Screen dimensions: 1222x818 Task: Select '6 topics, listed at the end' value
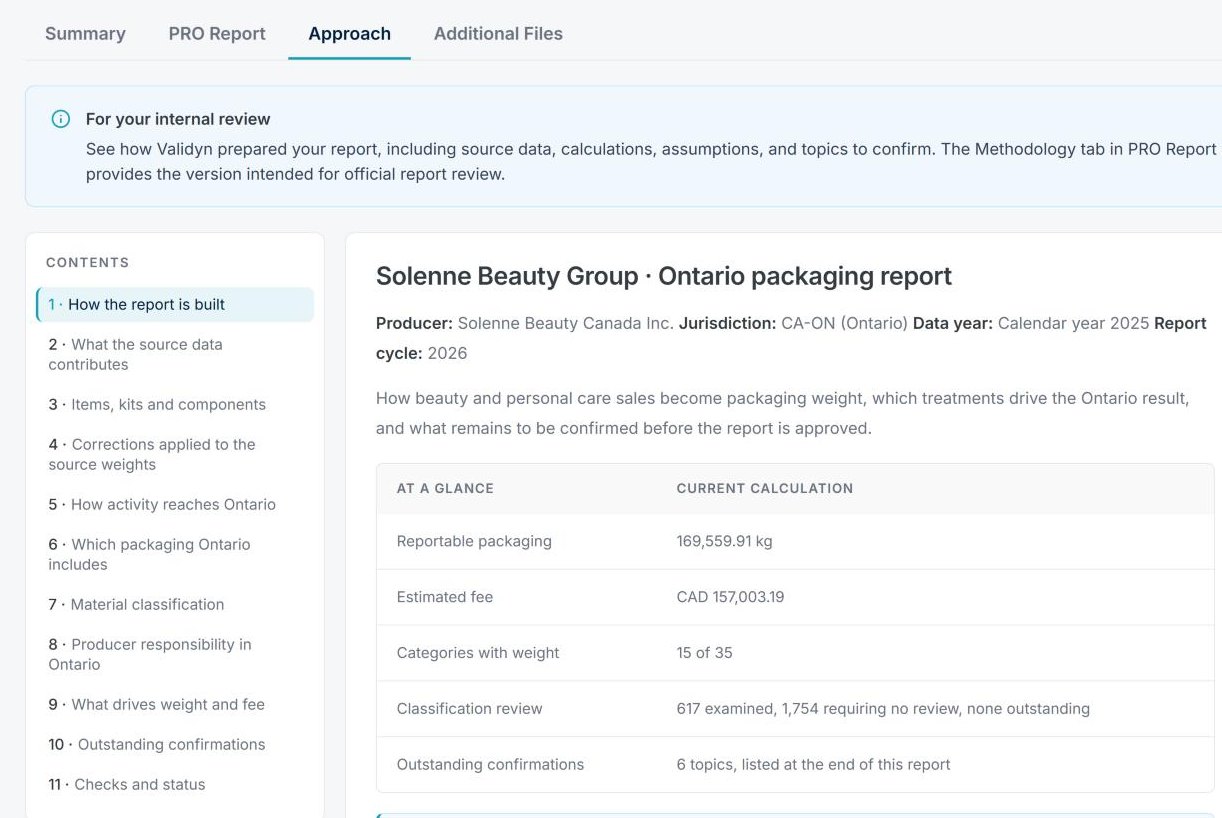pyautogui.click(x=813, y=765)
